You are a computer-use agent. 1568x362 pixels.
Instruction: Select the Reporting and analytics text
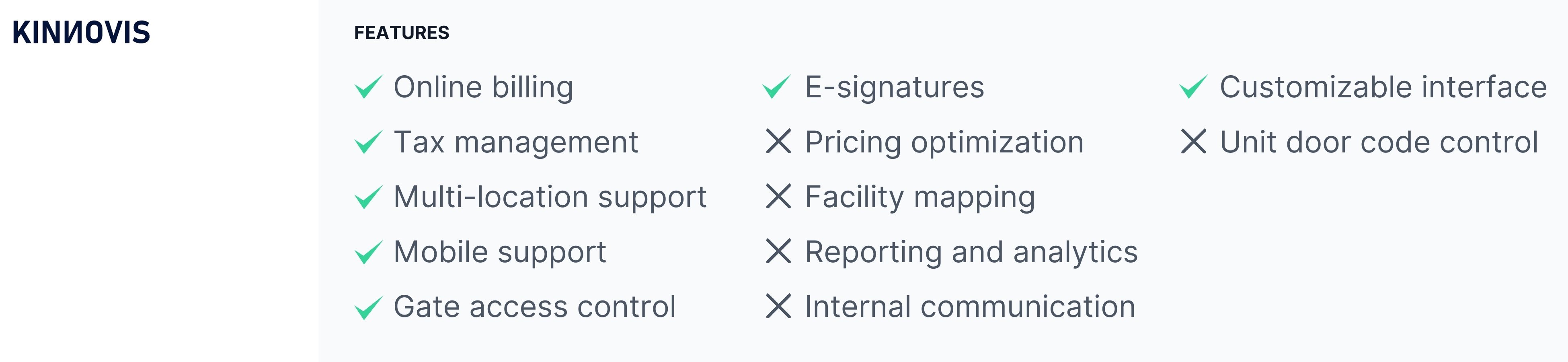coord(971,252)
